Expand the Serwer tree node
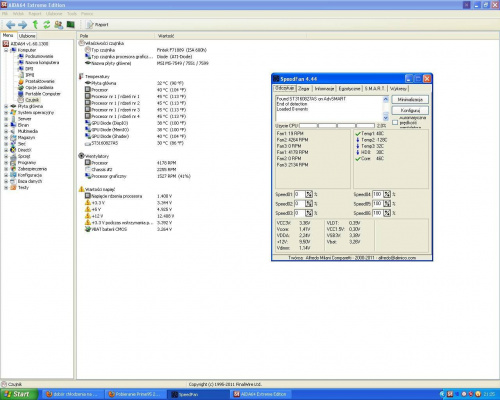This screenshot has width=500, height=400. [x=6, y=119]
